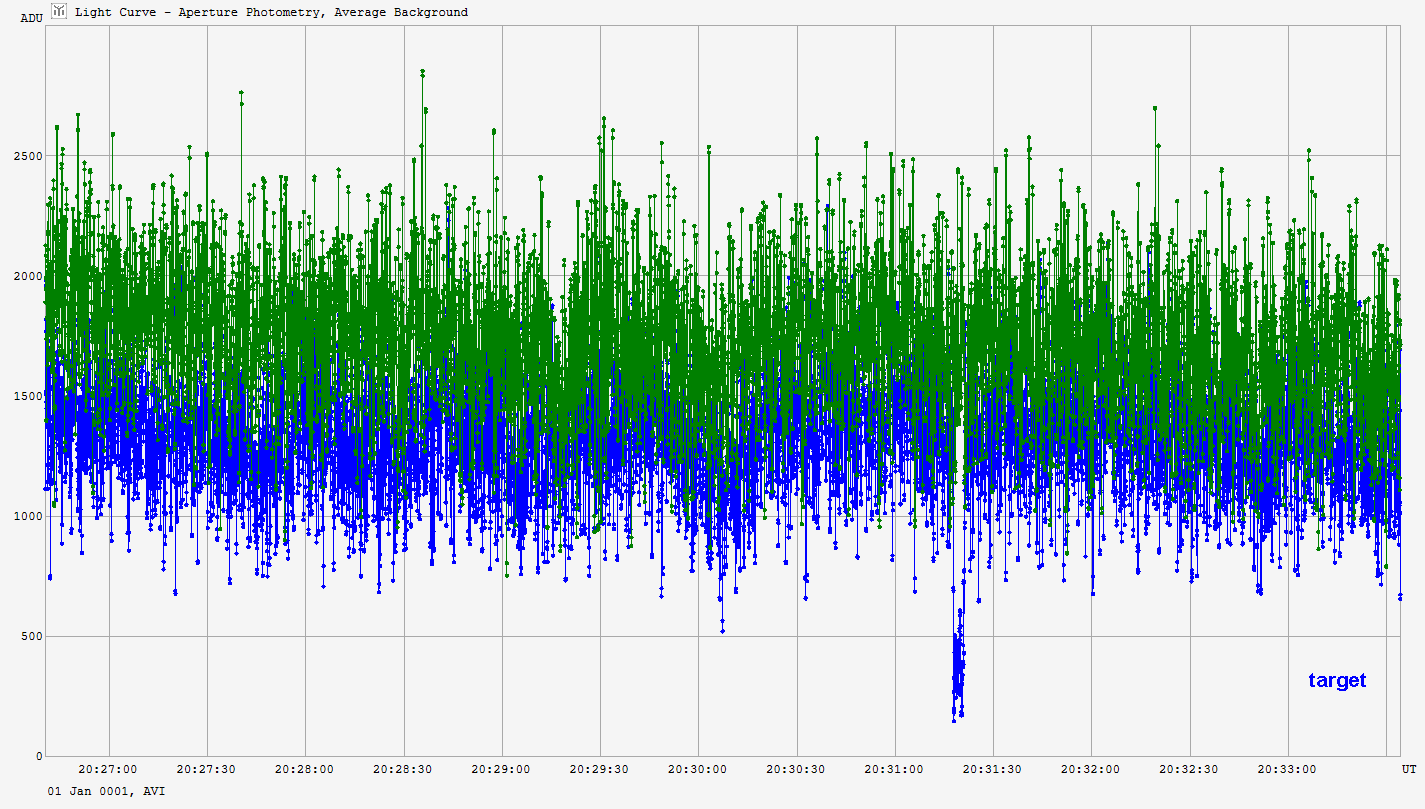Click the blue 'target' legend label
This screenshot has height=809, width=1425.
(x=1337, y=681)
